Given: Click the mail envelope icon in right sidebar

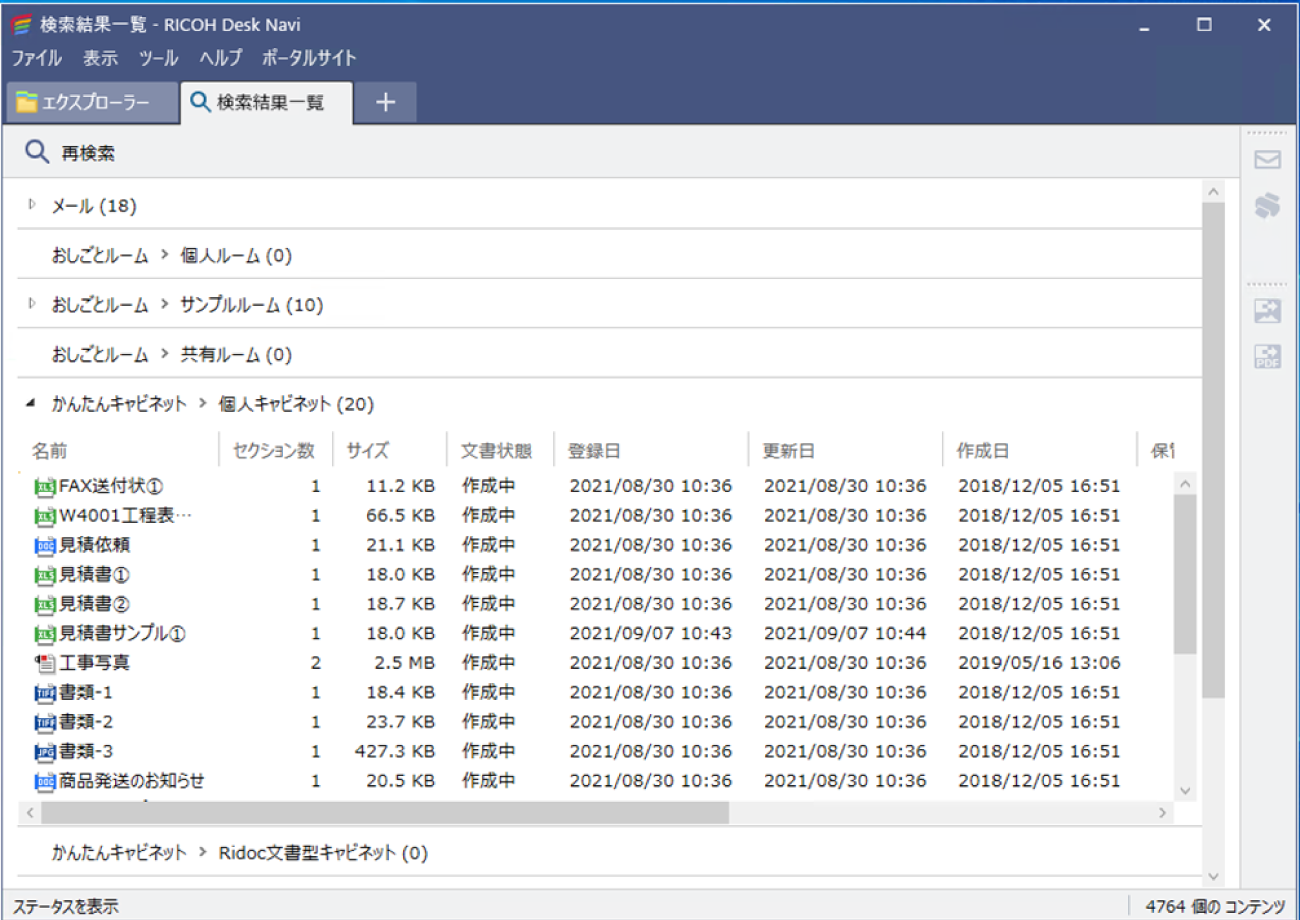Looking at the screenshot, I should (x=1268, y=160).
